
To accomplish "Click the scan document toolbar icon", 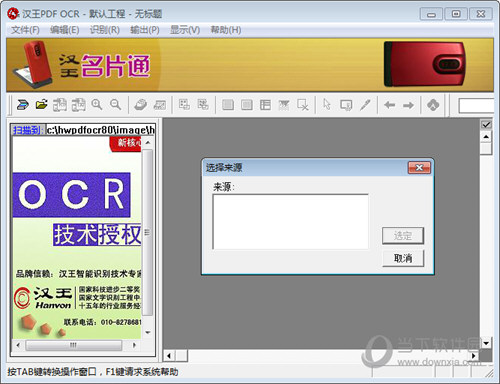I will click(x=23, y=105).
